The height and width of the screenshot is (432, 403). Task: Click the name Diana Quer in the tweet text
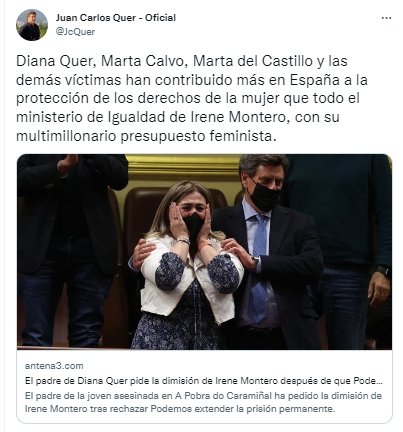[x=54, y=62]
